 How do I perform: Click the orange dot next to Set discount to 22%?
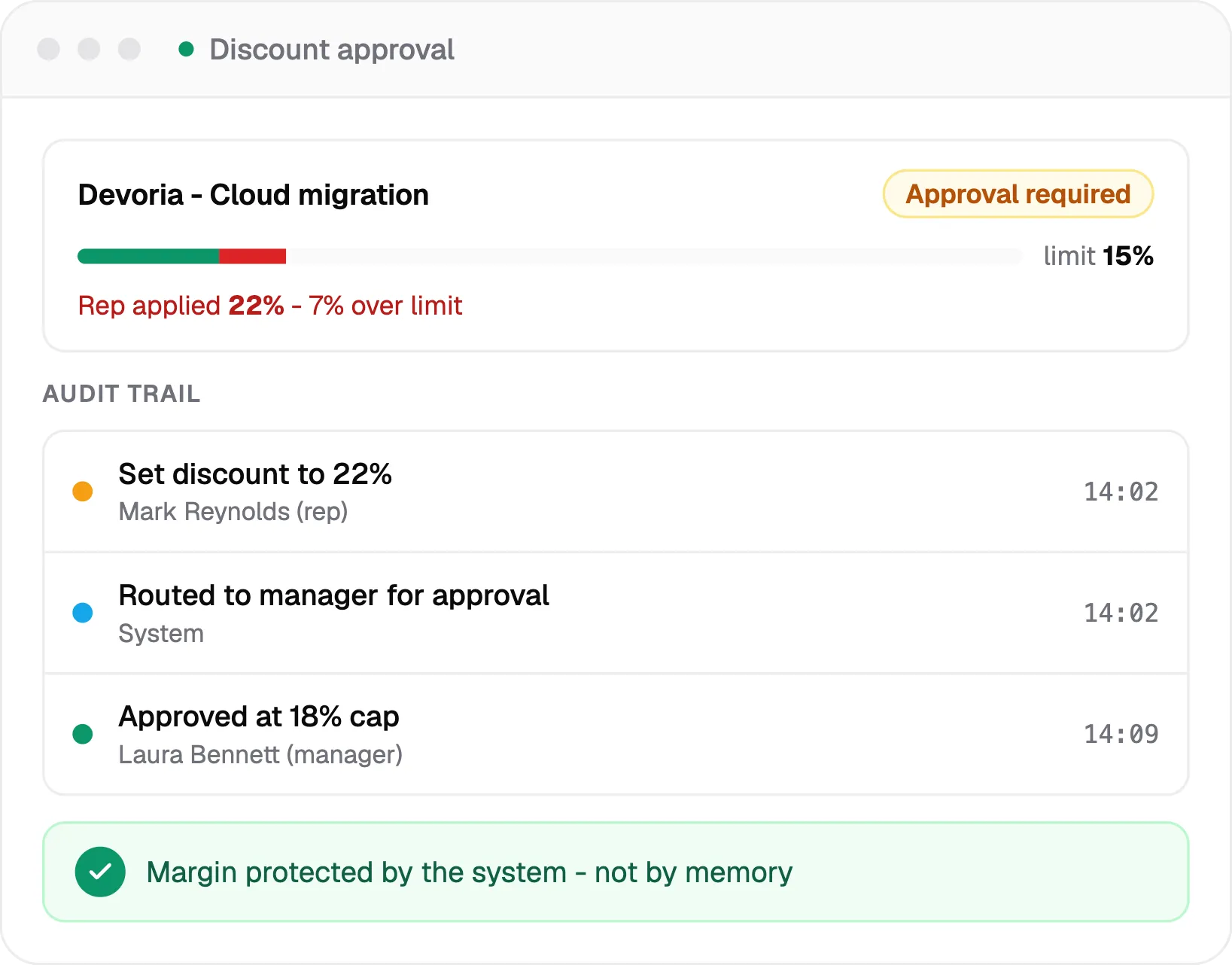click(83, 492)
